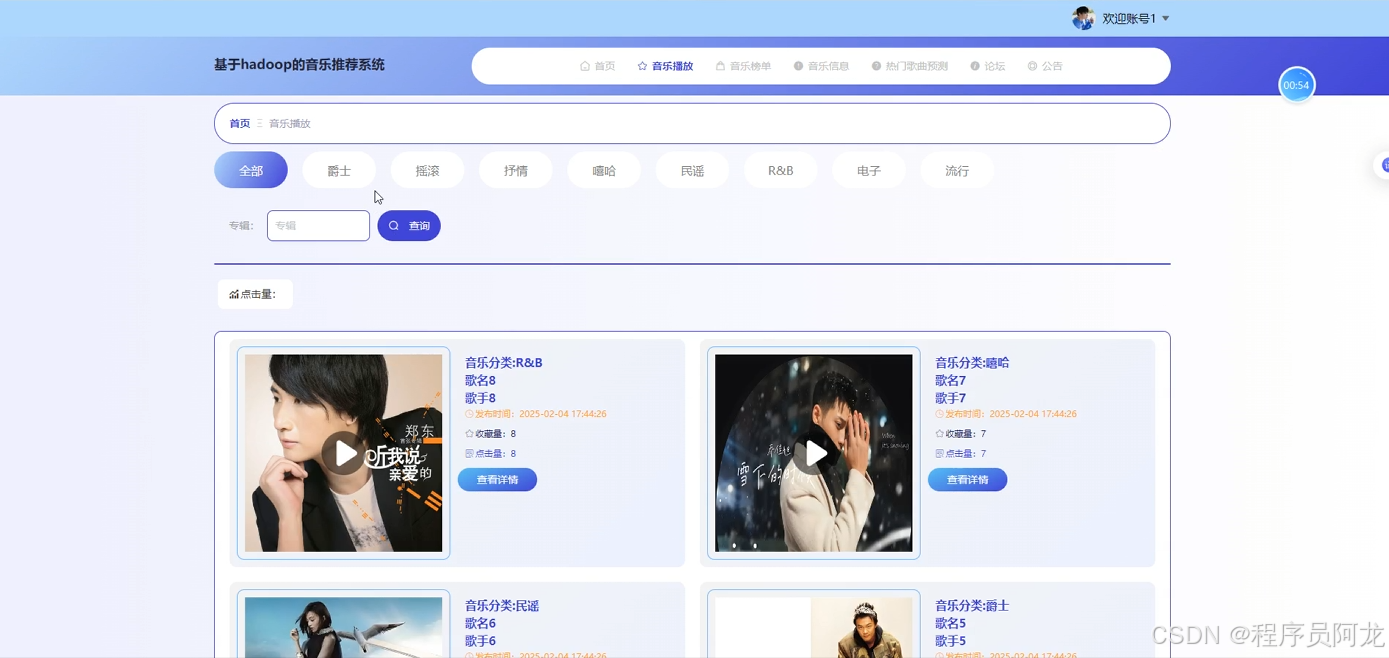This screenshot has width=1389, height=658.
Task: Filter by 摇滚 category
Action: pos(427,170)
